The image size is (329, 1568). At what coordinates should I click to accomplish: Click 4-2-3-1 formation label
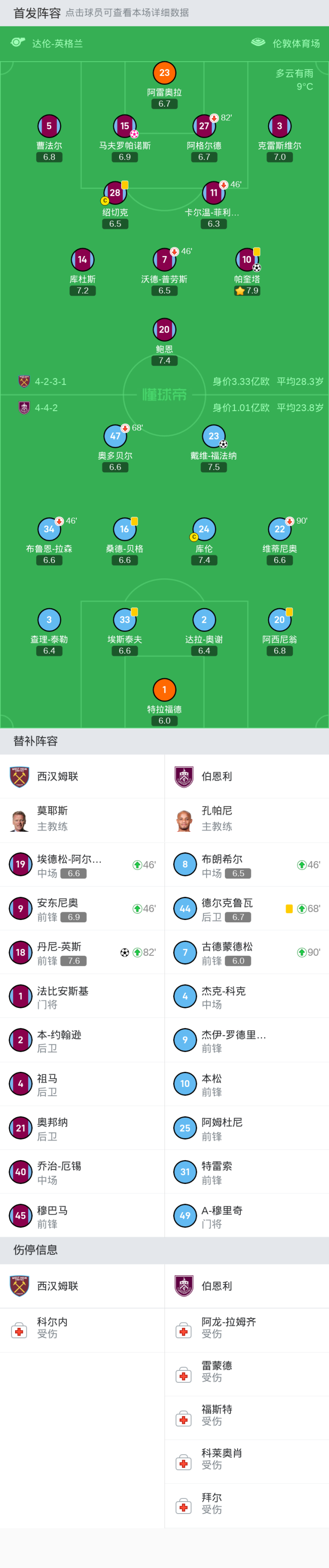tap(50, 382)
